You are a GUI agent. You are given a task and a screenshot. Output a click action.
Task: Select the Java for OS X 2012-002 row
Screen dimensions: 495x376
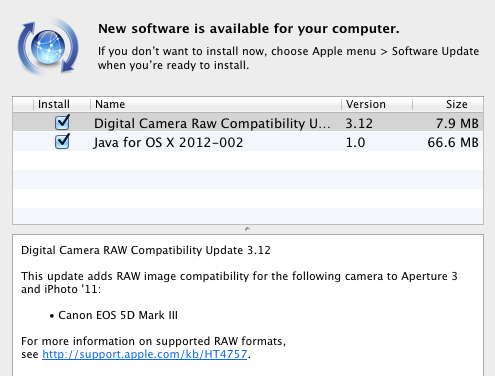tap(248, 141)
